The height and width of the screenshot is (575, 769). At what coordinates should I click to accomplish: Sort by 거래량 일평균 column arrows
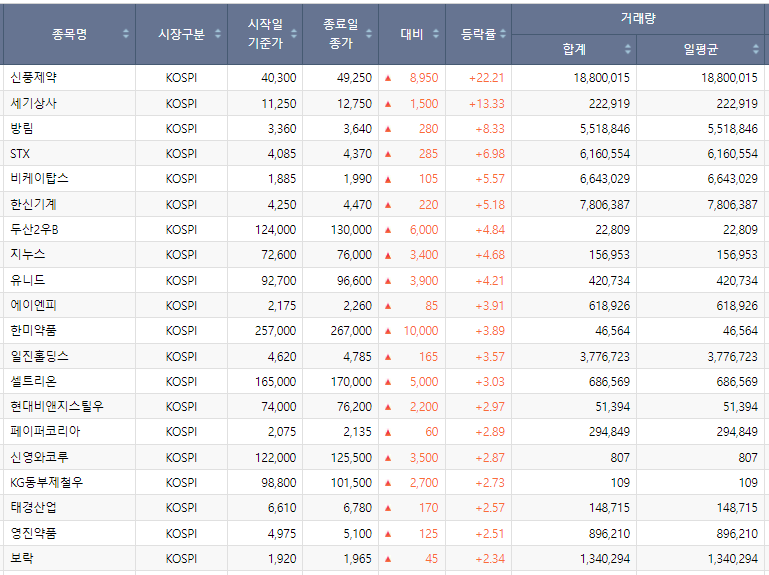point(755,49)
